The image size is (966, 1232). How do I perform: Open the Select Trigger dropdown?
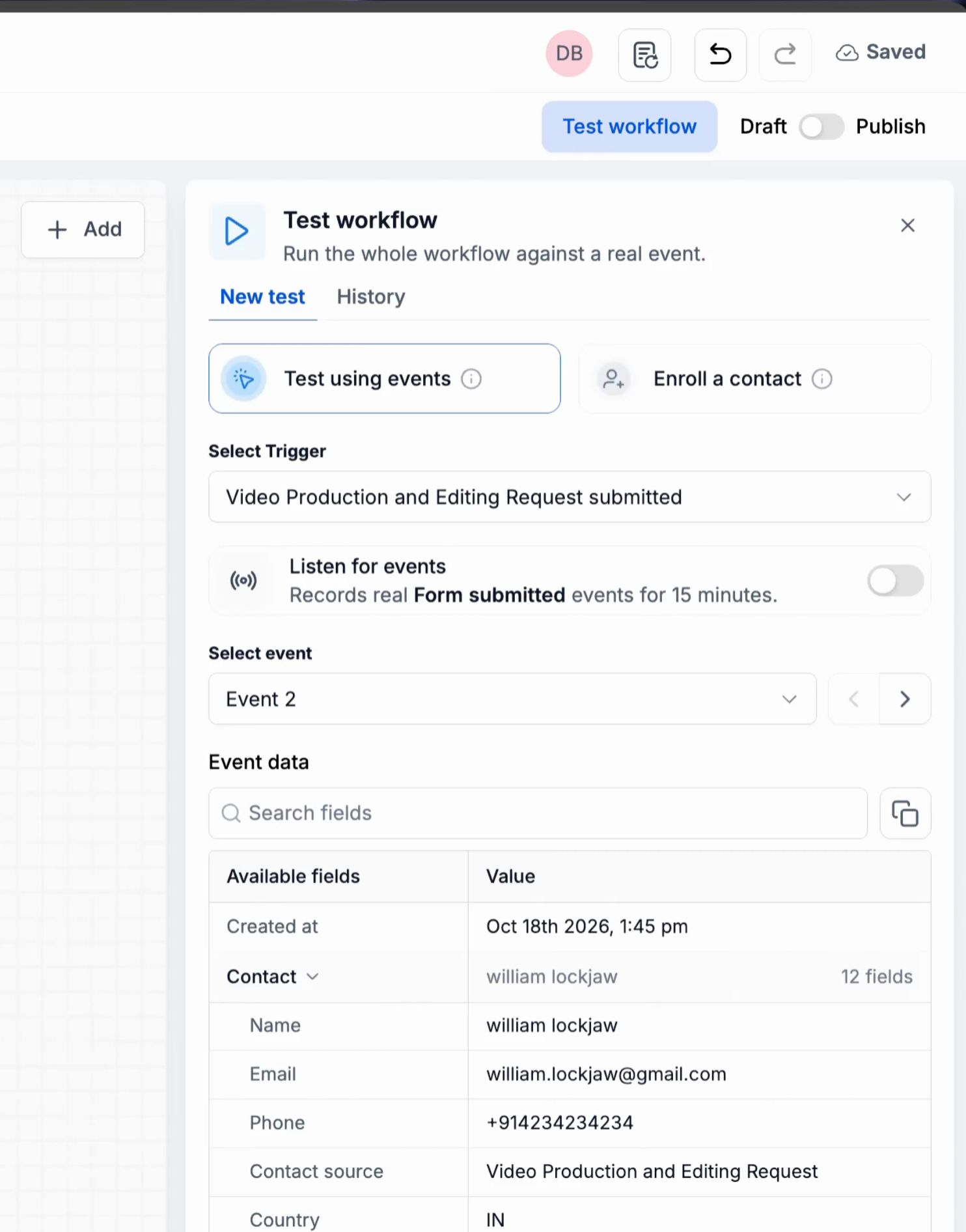(570, 497)
